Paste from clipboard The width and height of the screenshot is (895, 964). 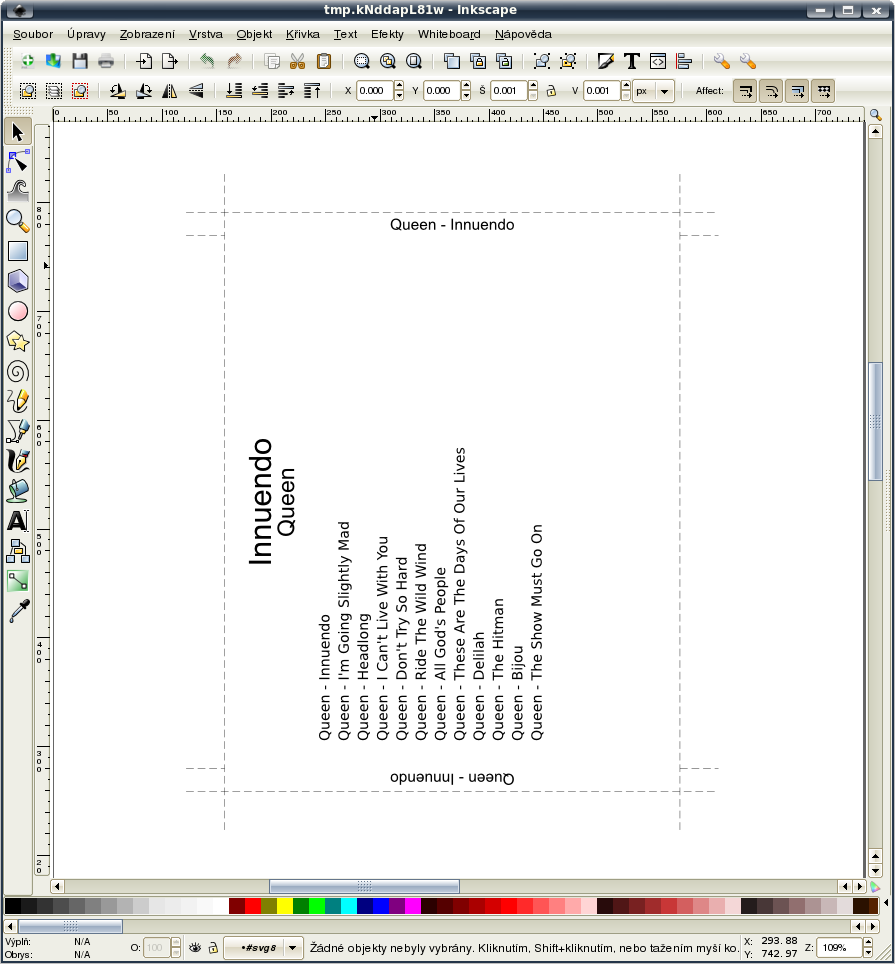click(x=324, y=61)
